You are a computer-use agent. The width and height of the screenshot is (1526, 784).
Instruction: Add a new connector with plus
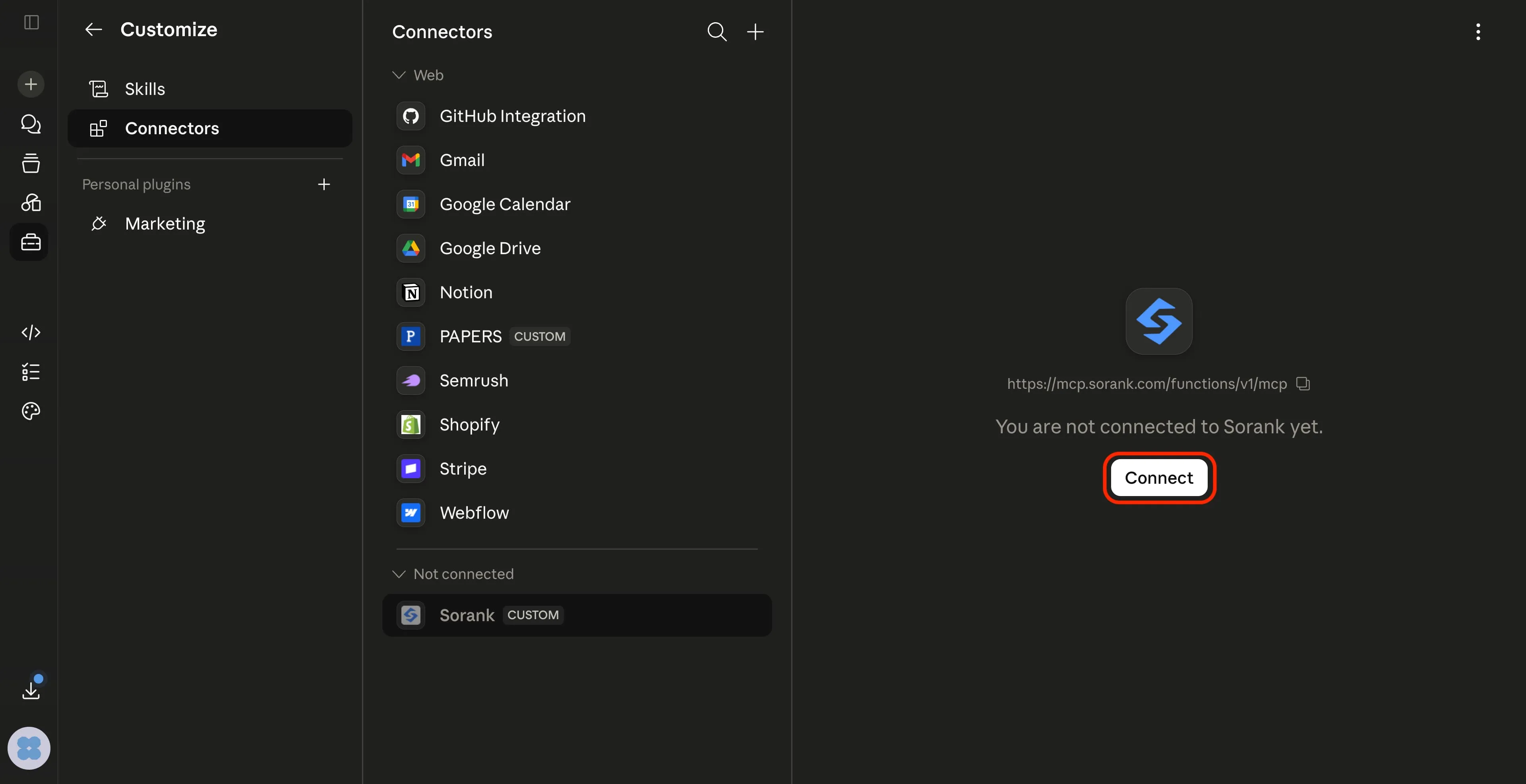click(755, 31)
